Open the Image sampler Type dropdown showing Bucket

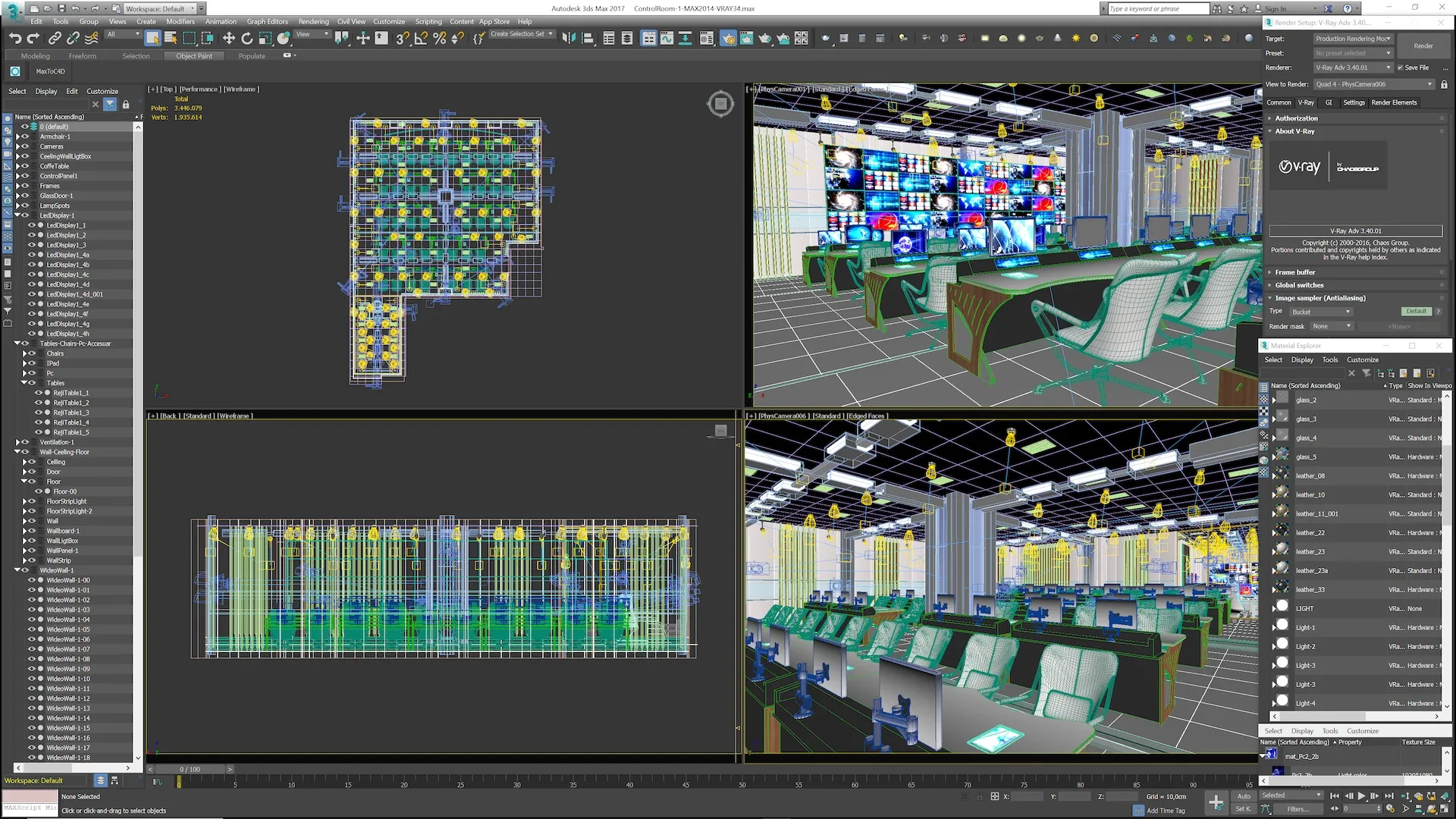pos(1321,312)
